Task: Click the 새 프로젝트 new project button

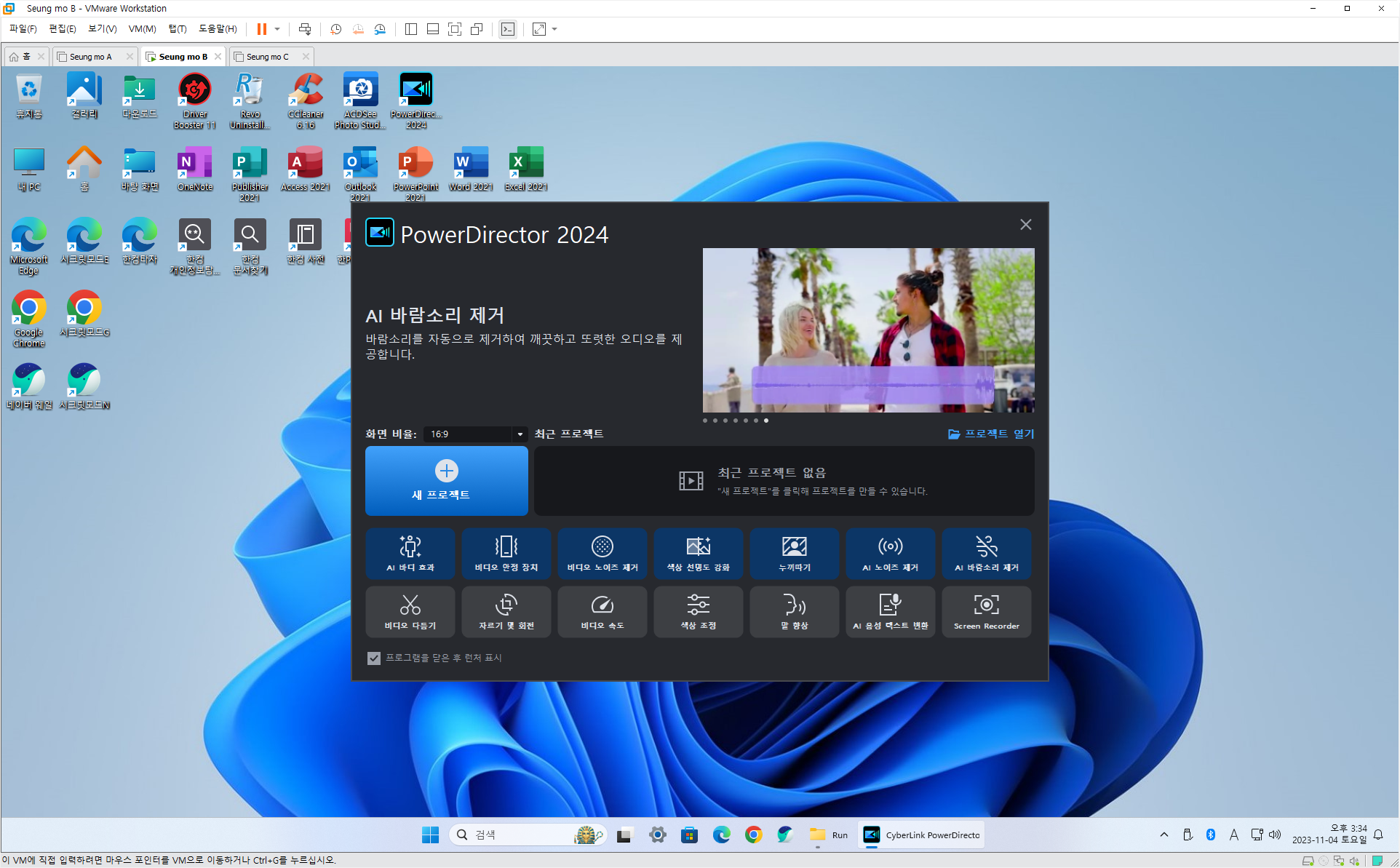Action: (446, 481)
